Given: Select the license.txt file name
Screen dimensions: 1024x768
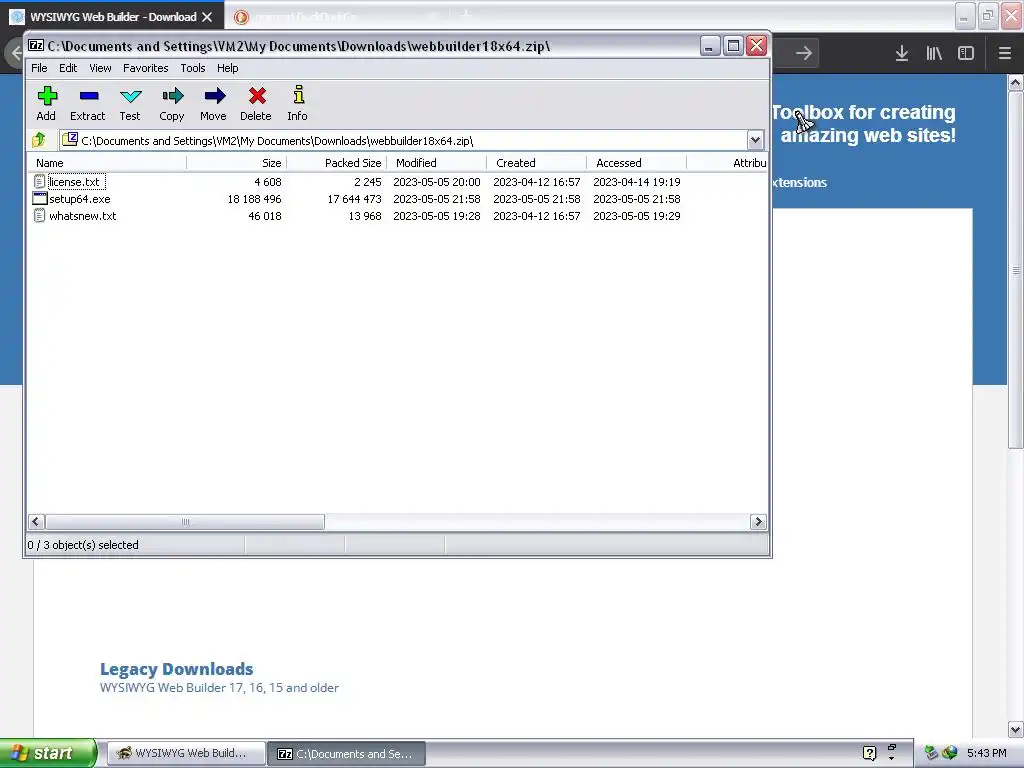Looking at the screenshot, I should [x=75, y=182].
